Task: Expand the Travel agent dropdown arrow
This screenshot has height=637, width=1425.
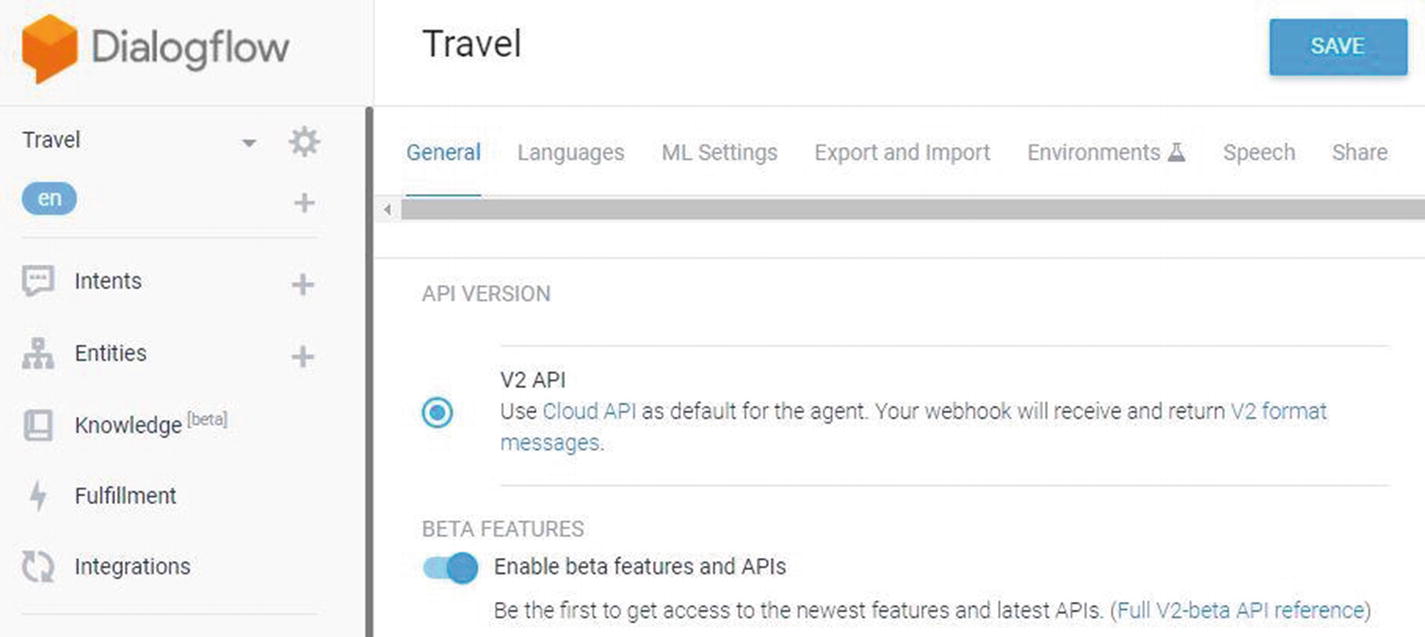Action: click(x=249, y=143)
